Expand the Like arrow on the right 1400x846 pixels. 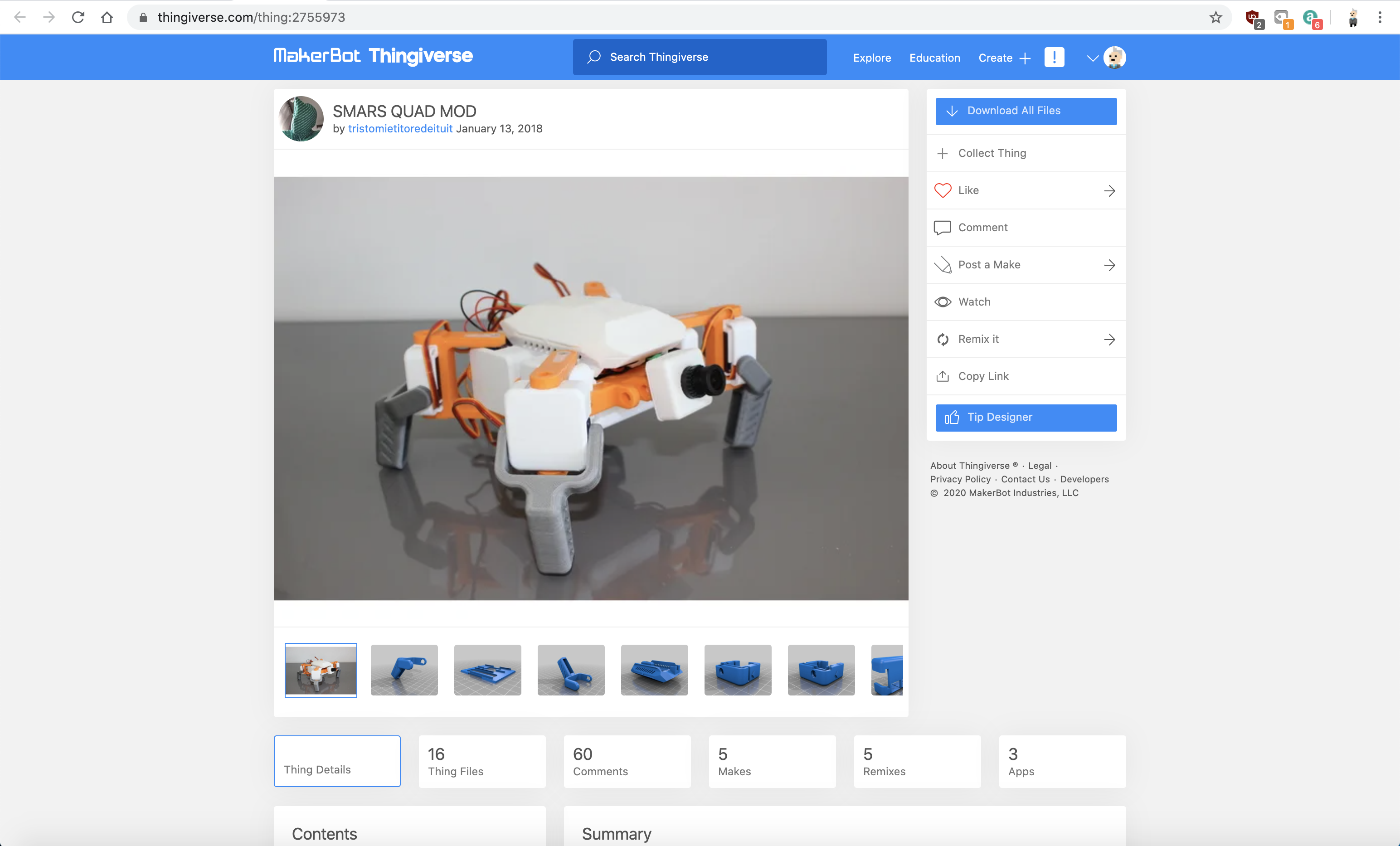(1109, 191)
